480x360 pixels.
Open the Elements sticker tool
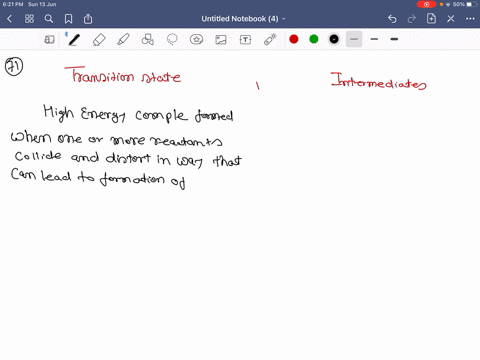tap(196, 40)
